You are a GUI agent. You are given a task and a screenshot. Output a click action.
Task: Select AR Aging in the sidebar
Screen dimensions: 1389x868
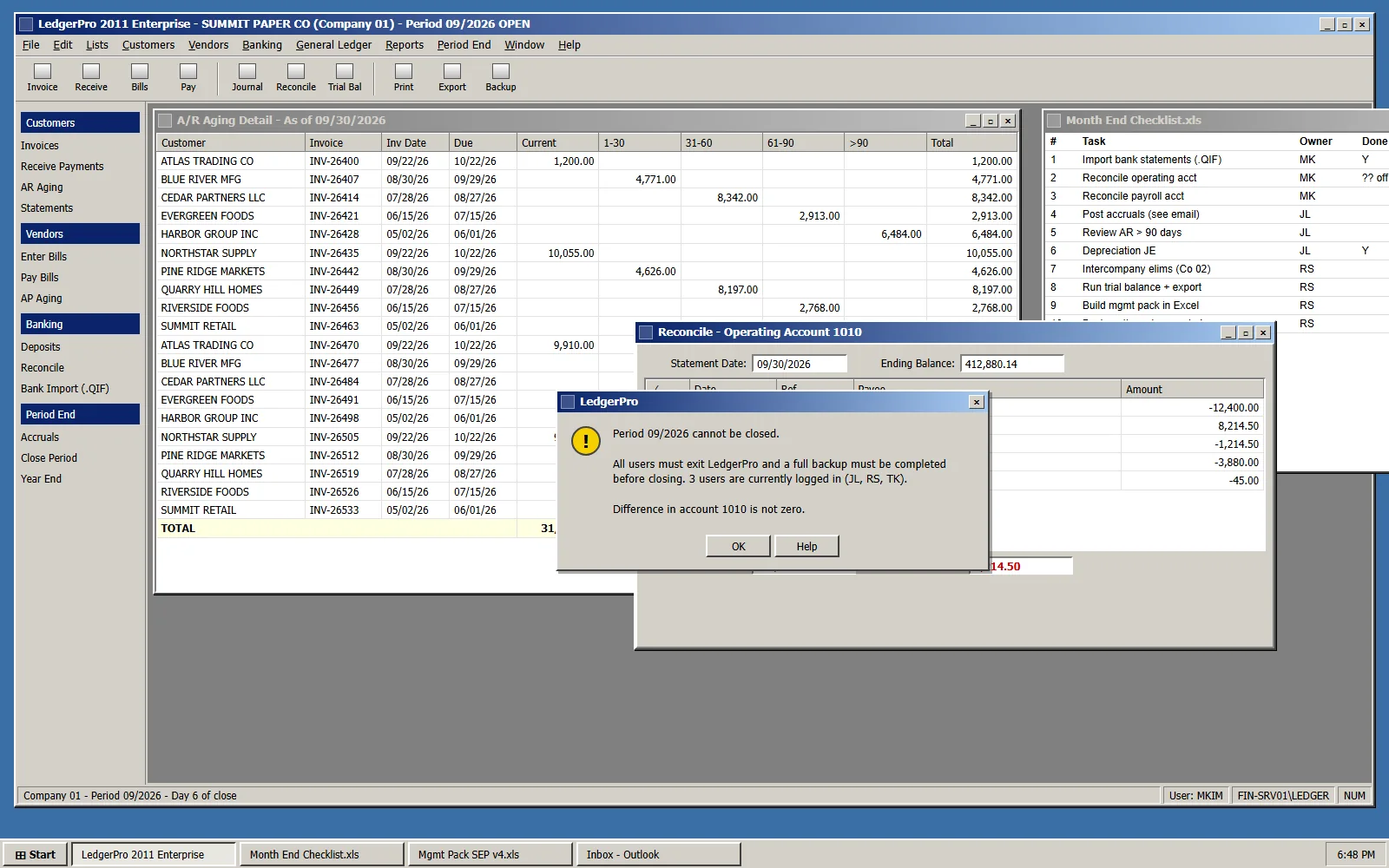(42, 187)
